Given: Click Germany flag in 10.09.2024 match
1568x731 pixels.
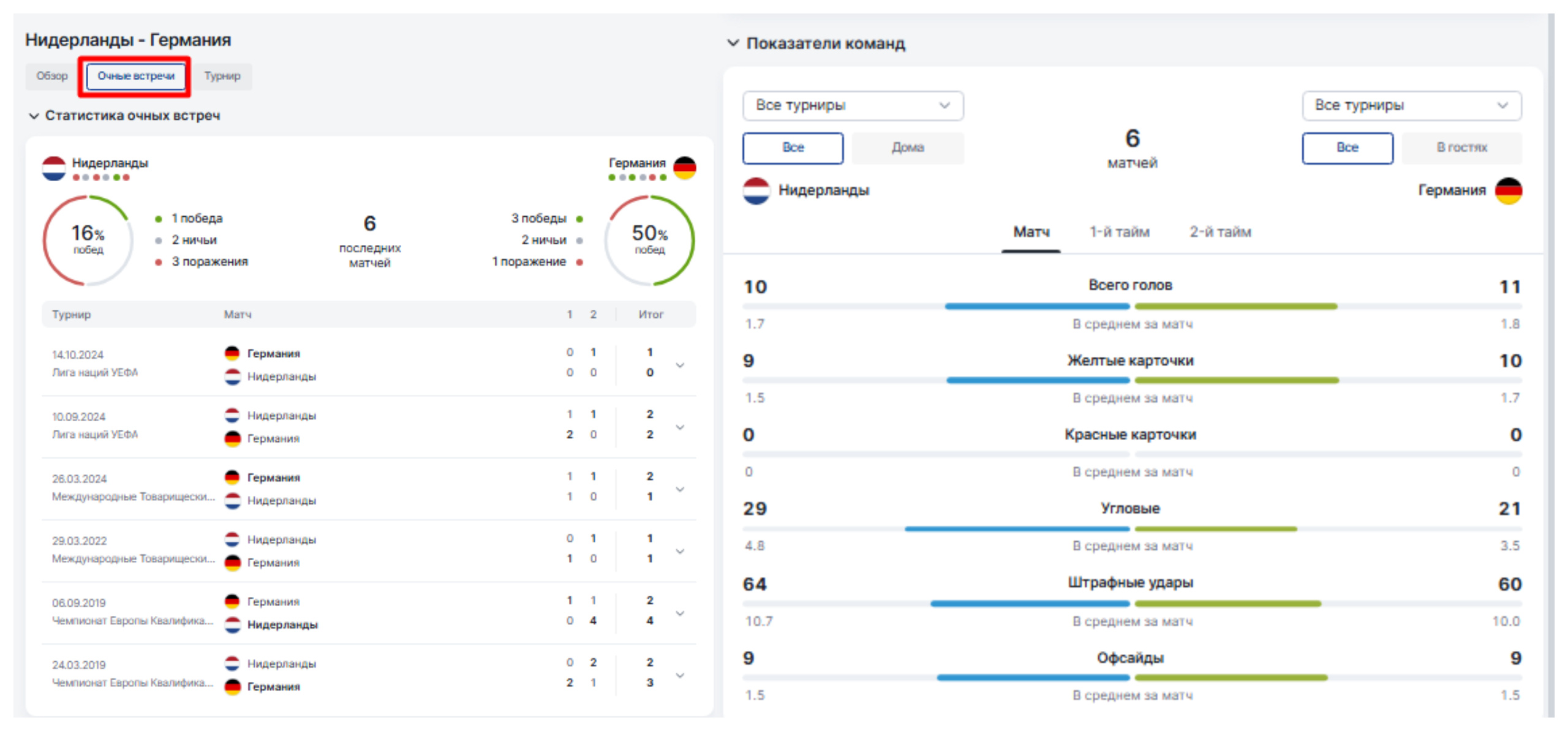Looking at the screenshot, I should 232,438.
